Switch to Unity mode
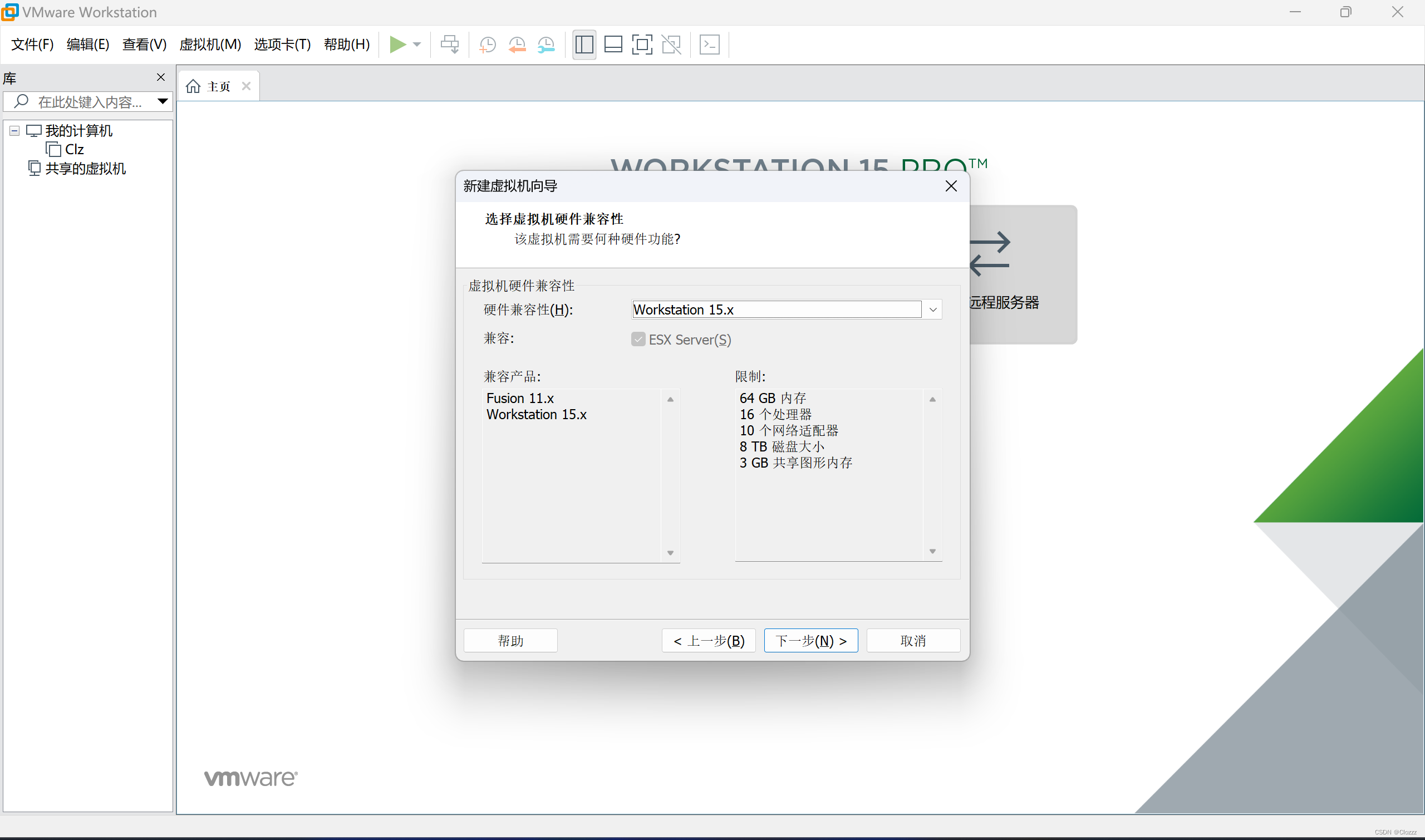1425x840 pixels. (x=672, y=44)
